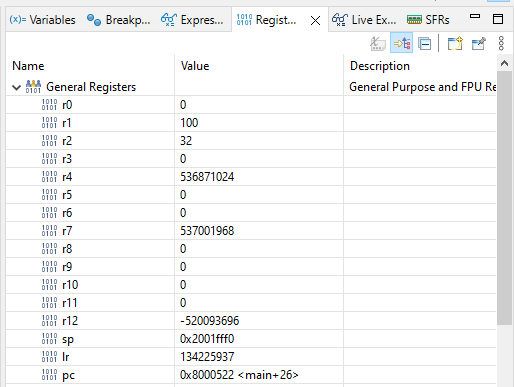This screenshot has width=514, height=387.
Task: Click the r7 value 537001968
Action: [x=207, y=231]
